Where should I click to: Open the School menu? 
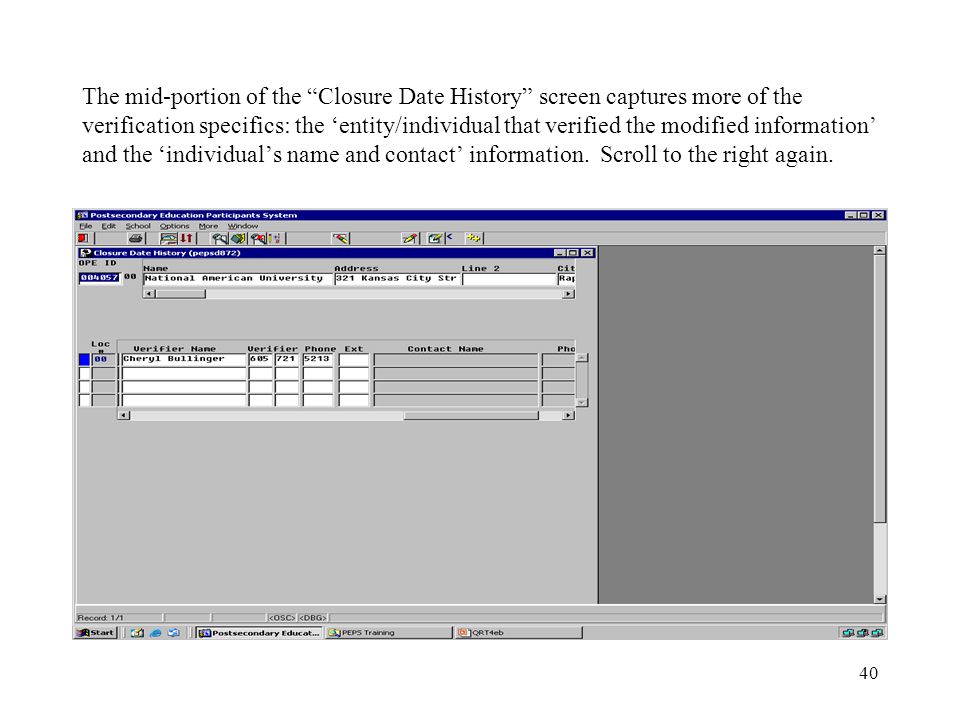pyautogui.click(x=138, y=226)
